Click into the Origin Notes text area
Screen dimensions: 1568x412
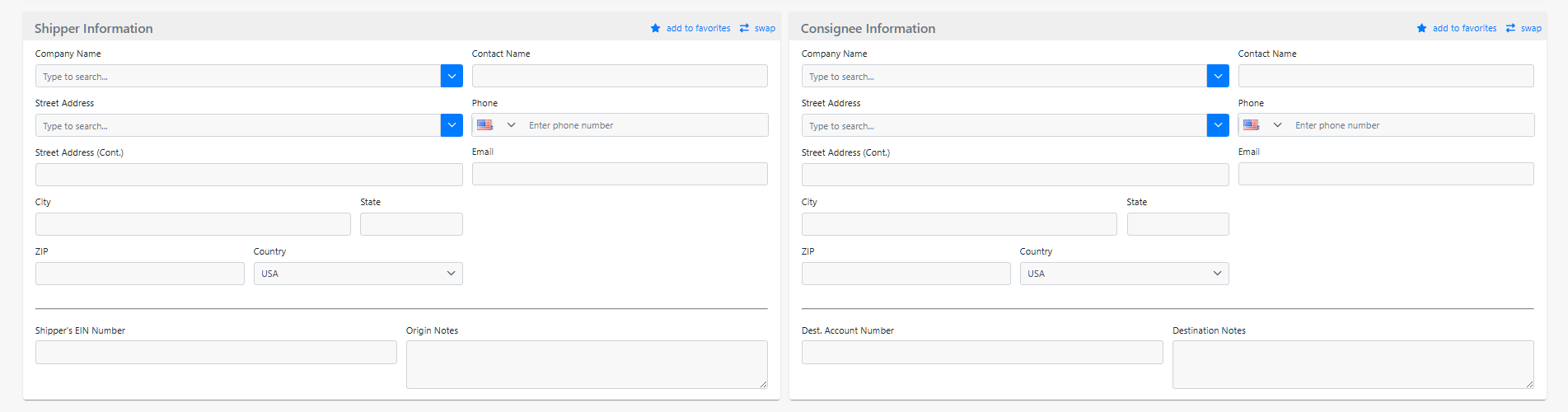tap(586, 364)
